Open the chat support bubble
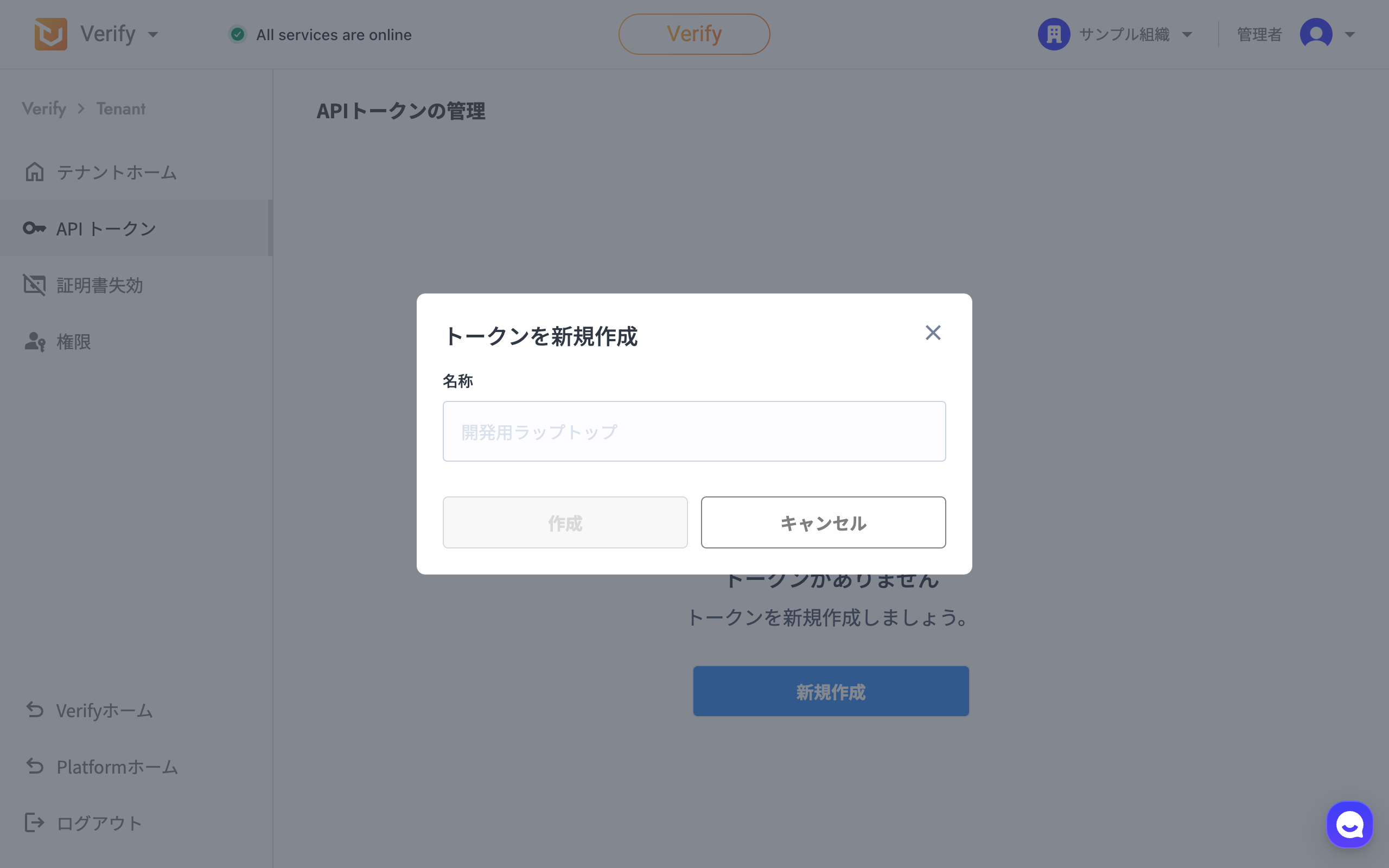This screenshot has height=868, width=1389. (x=1349, y=825)
